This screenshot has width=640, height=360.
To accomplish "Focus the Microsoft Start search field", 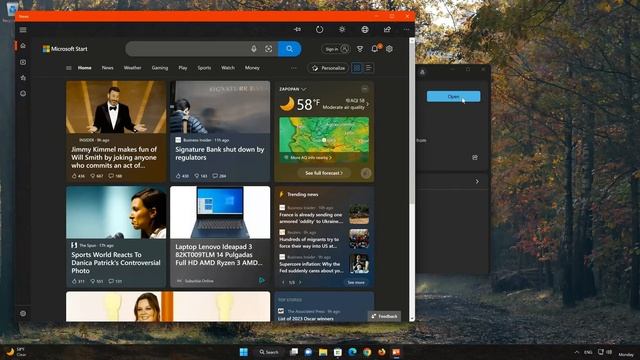I will click(188, 49).
